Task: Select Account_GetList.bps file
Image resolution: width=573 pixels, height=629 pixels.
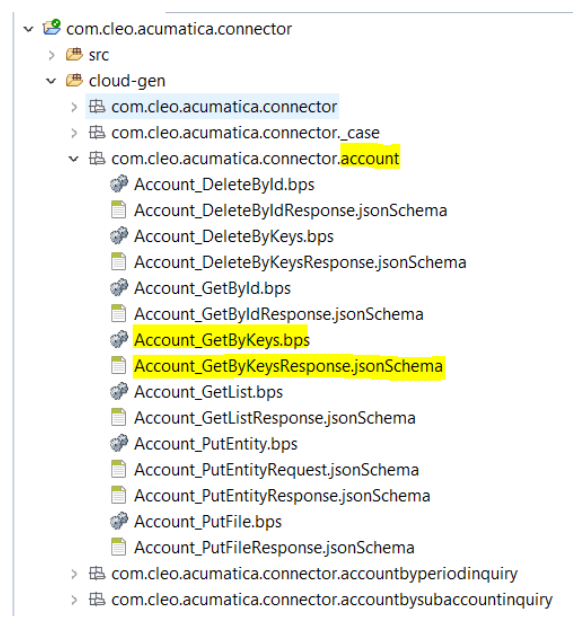Action: click(x=208, y=392)
